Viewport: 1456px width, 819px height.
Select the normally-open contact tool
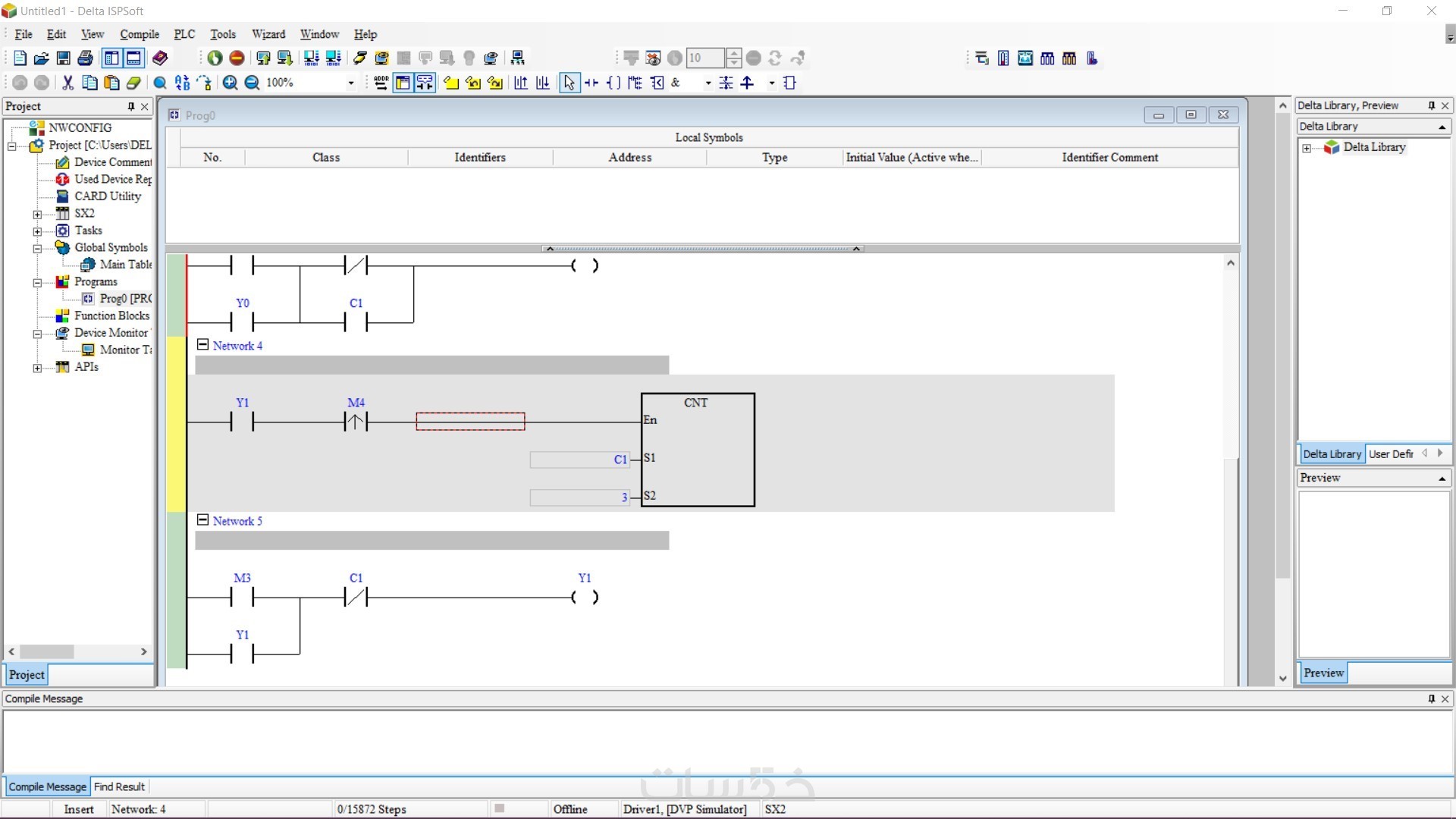point(591,83)
